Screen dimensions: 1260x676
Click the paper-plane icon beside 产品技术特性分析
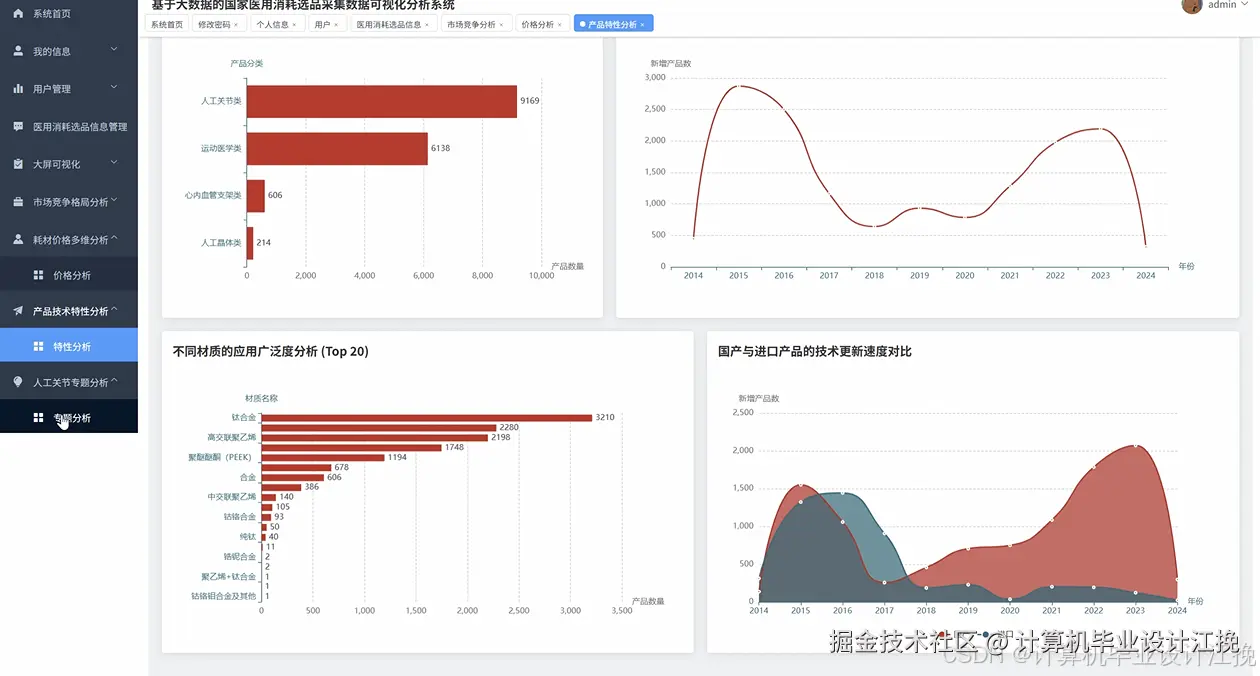pos(18,311)
